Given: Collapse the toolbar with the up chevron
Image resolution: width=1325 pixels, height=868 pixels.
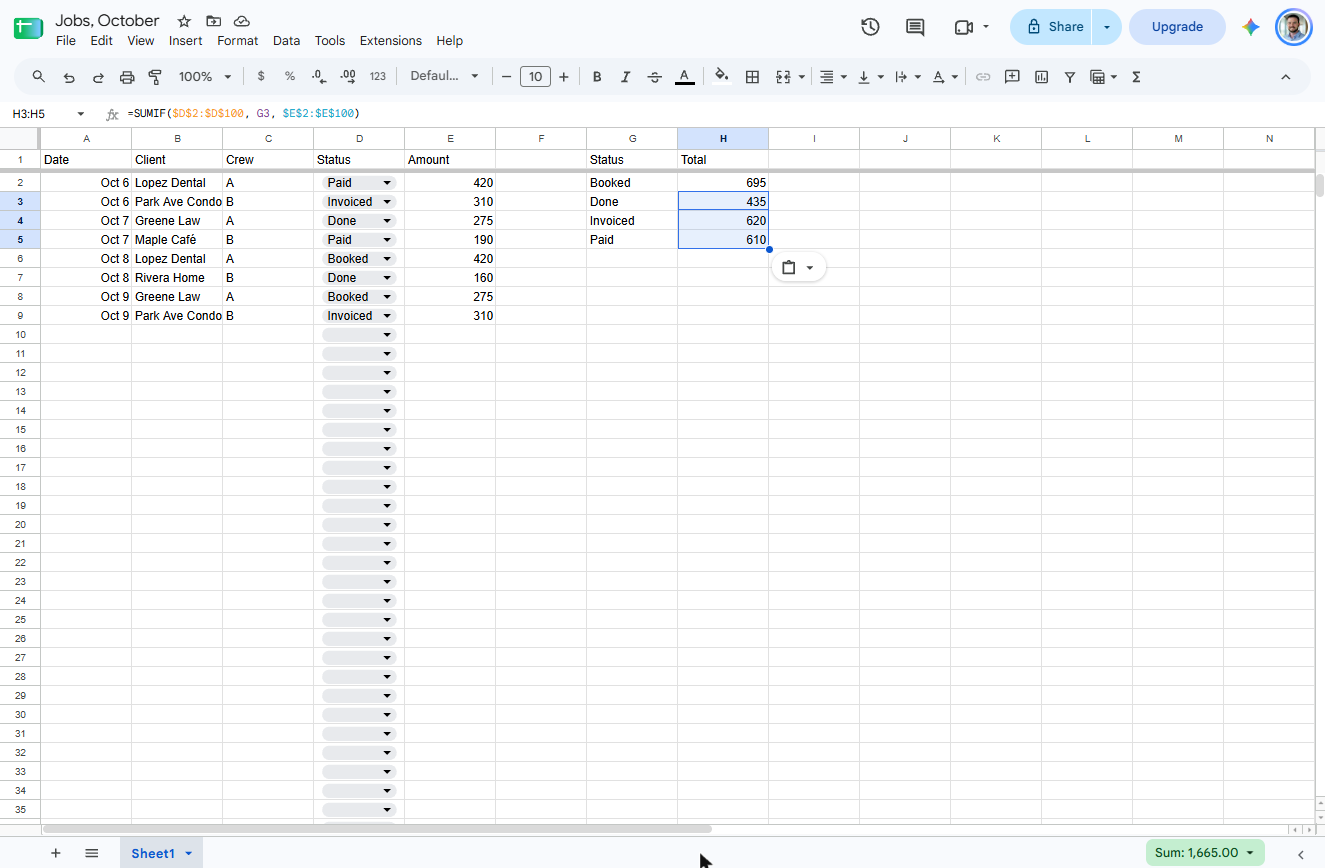Looking at the screenshot, I should coord(1286,77).
